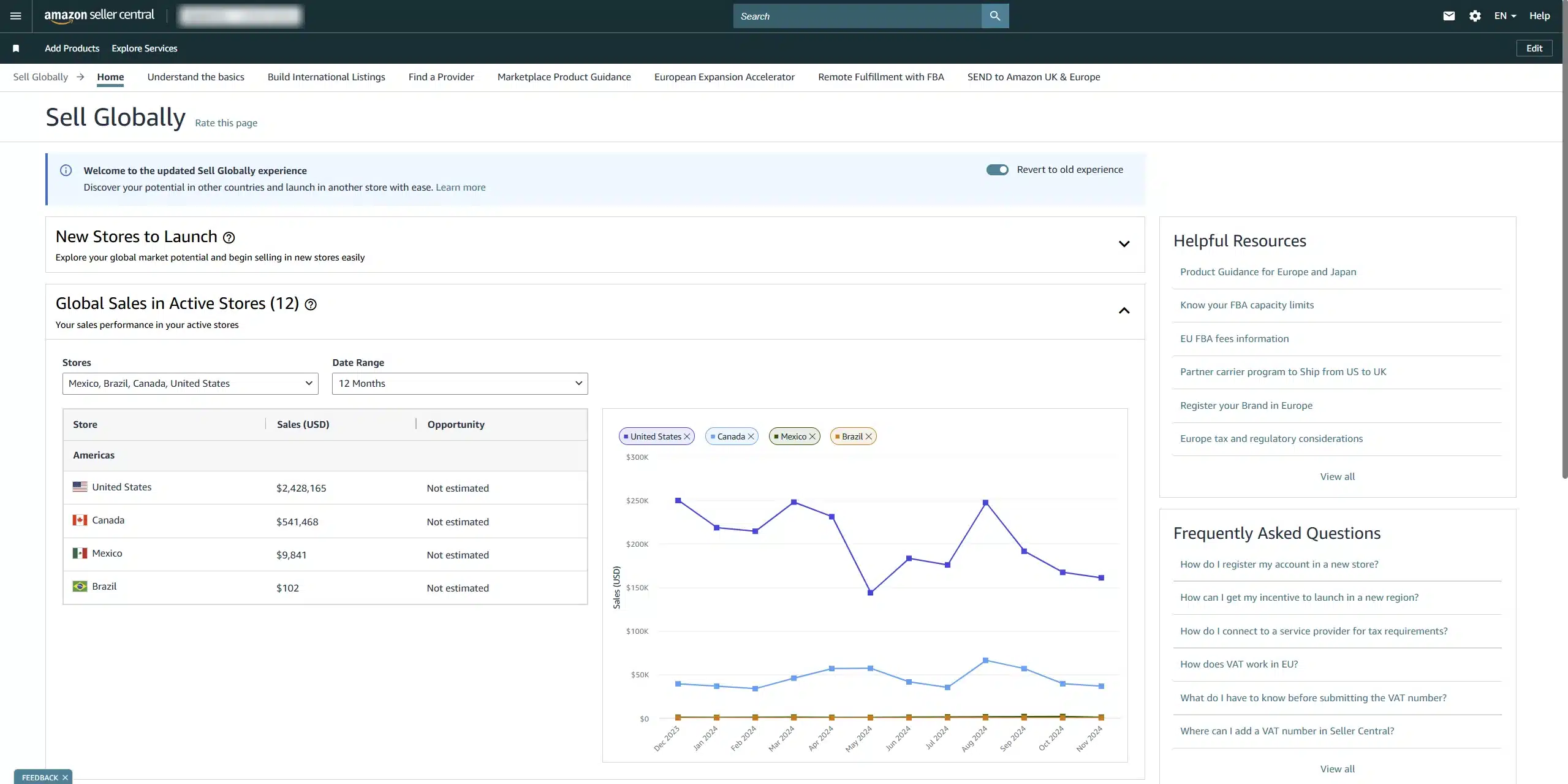1568x784 pixels.
Task: Click into the Search input field
Action: pos(857,16)
